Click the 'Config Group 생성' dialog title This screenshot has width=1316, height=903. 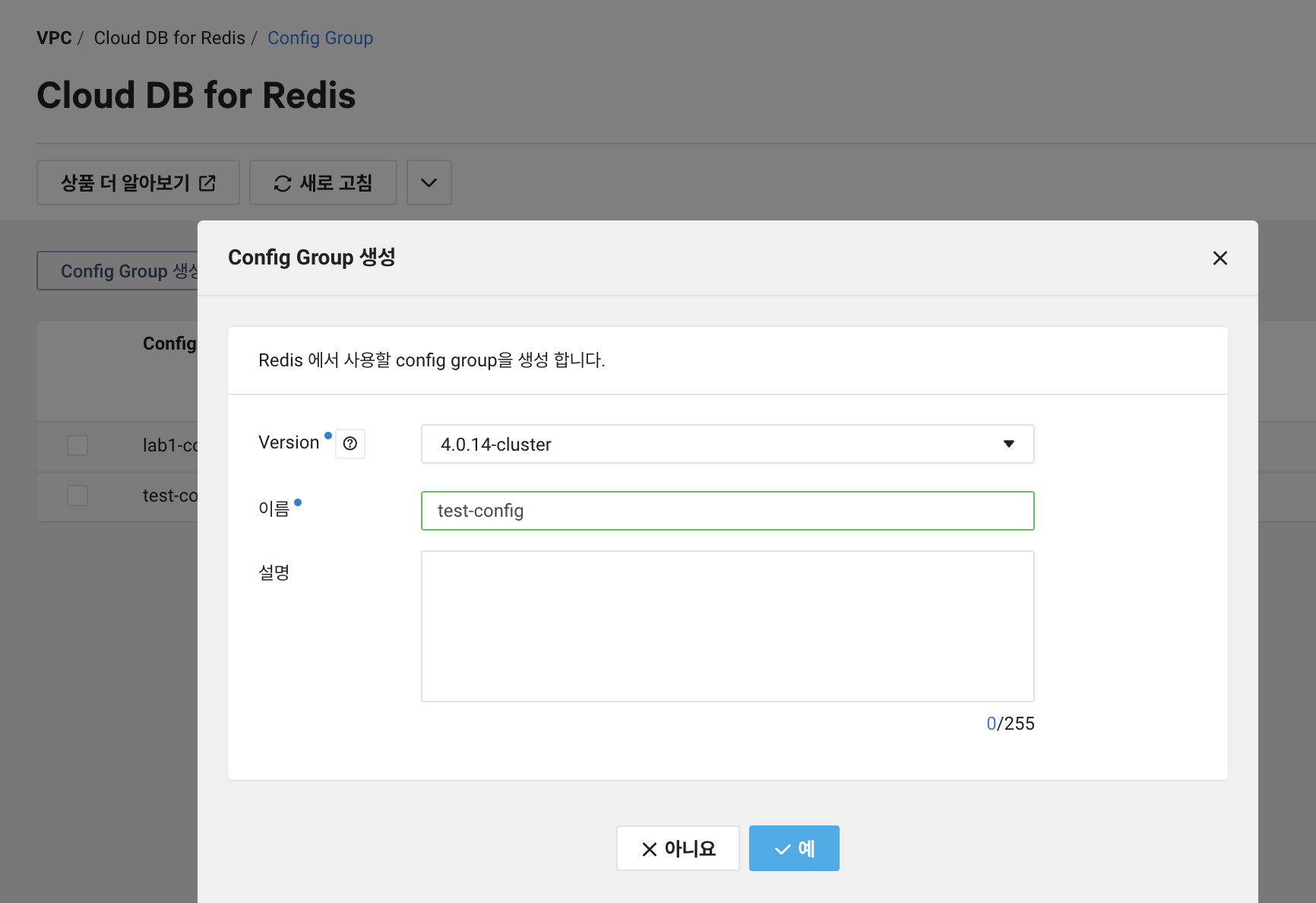pyautogui.click(x=312, y=257)
